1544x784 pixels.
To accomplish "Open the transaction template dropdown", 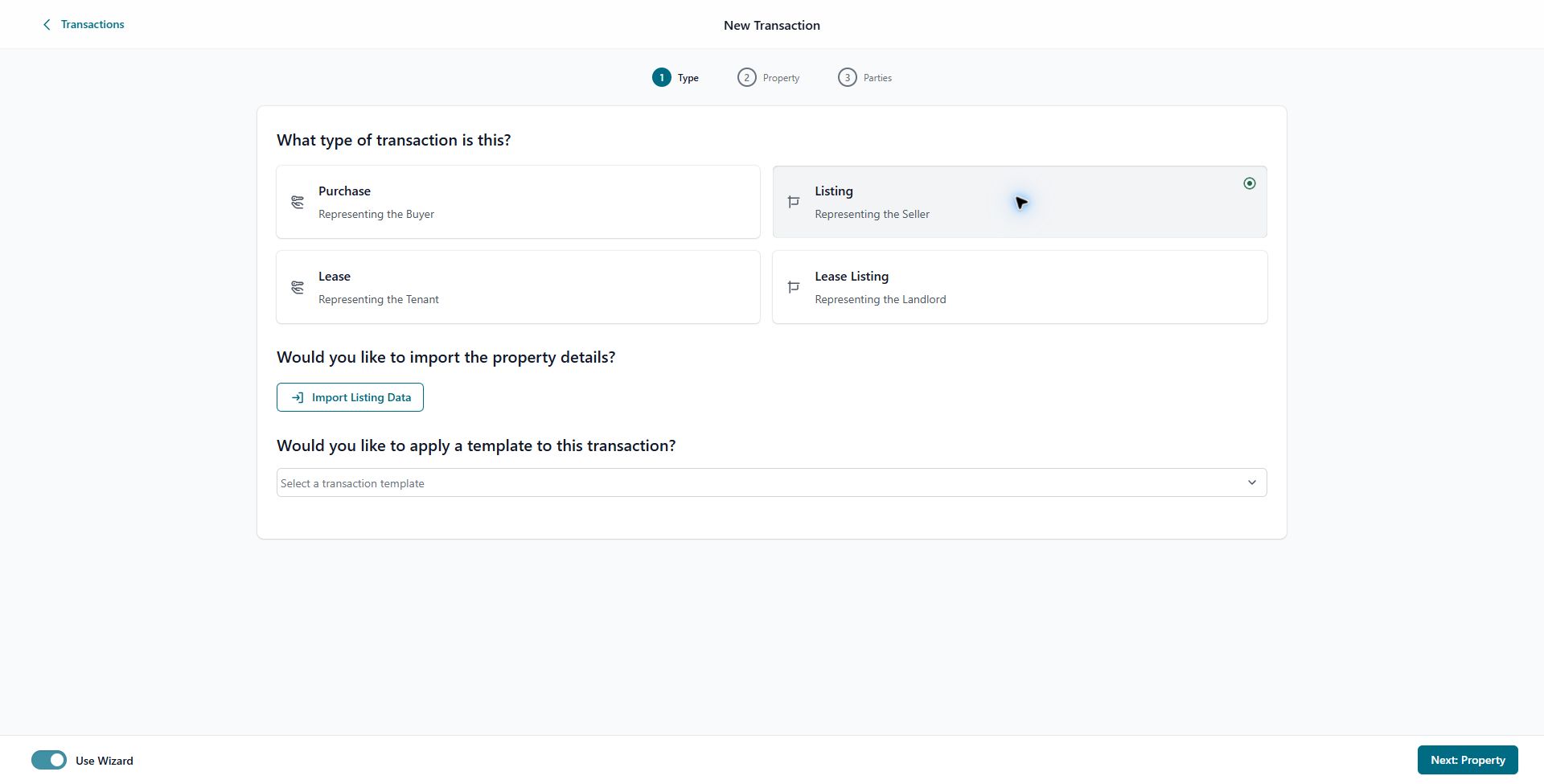I will click(771, 482).
